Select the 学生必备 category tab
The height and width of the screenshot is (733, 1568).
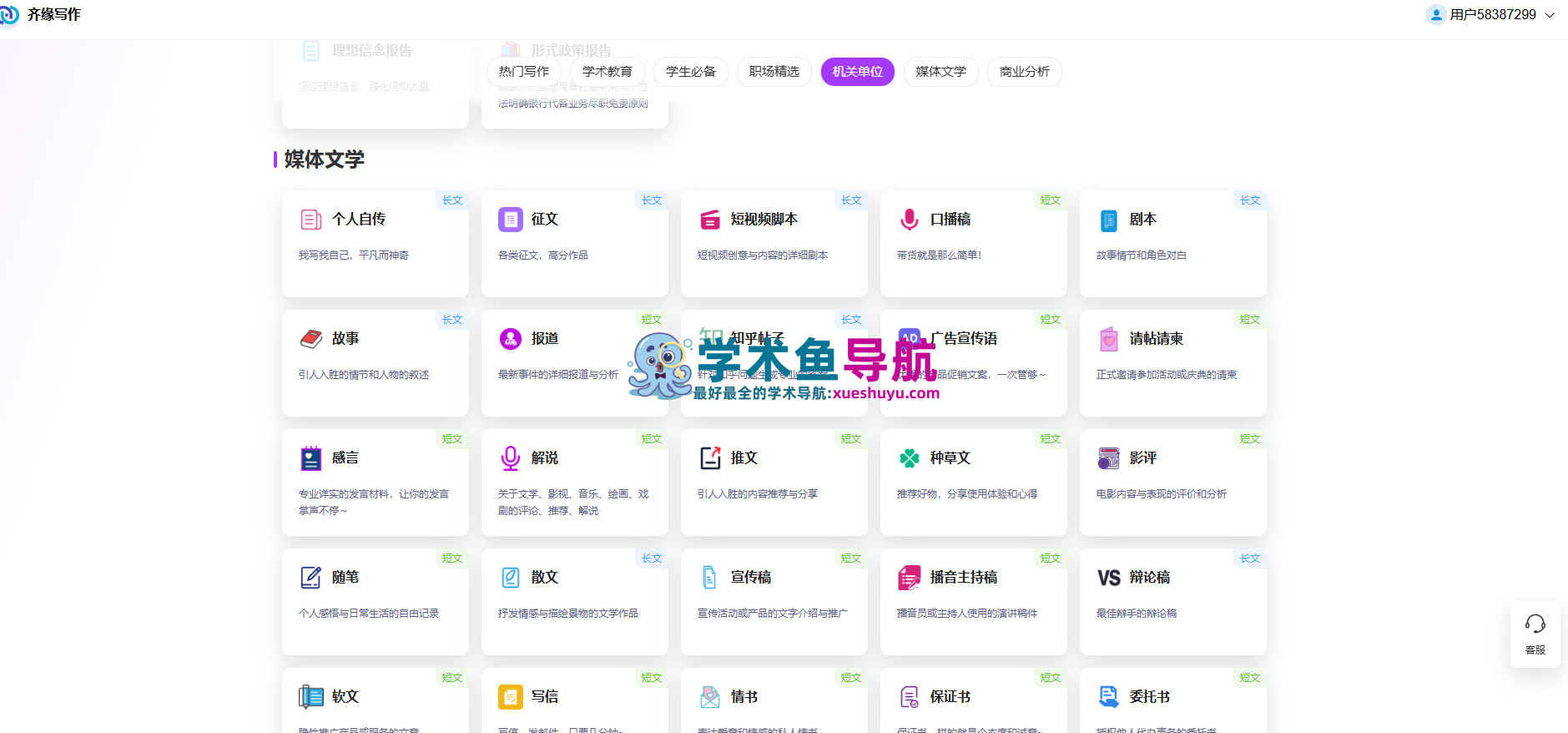tap(691, 72)
